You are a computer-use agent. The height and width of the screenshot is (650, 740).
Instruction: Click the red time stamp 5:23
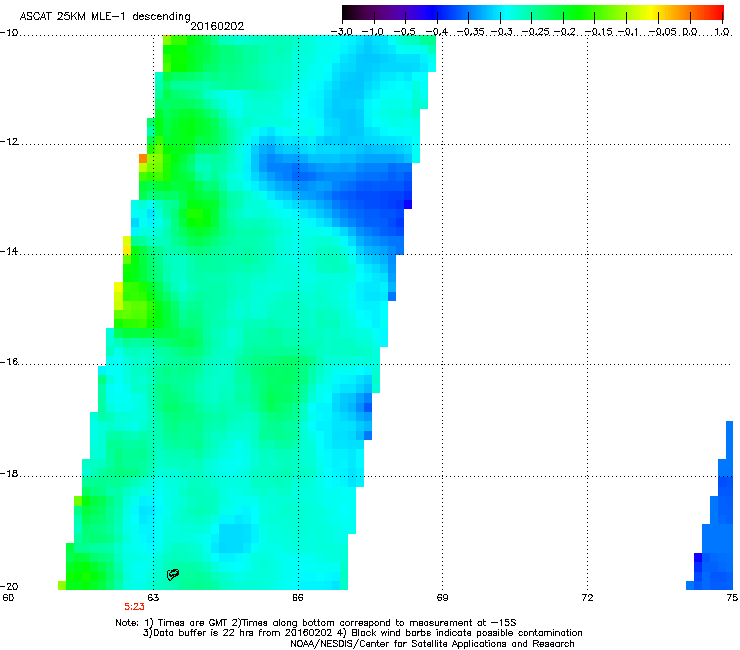(134, 607)
